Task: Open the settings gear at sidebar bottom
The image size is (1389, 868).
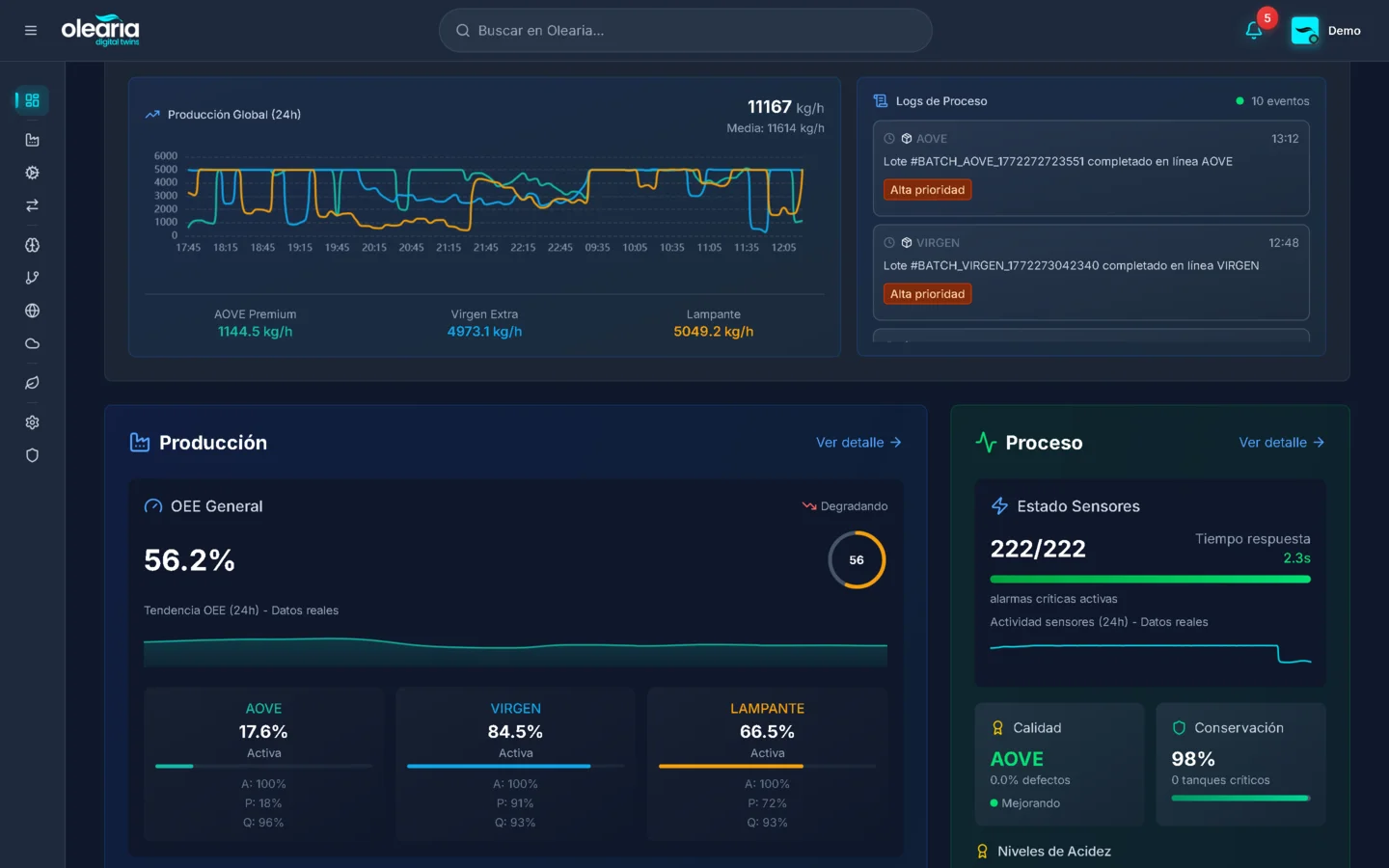Action: [31, 421]
